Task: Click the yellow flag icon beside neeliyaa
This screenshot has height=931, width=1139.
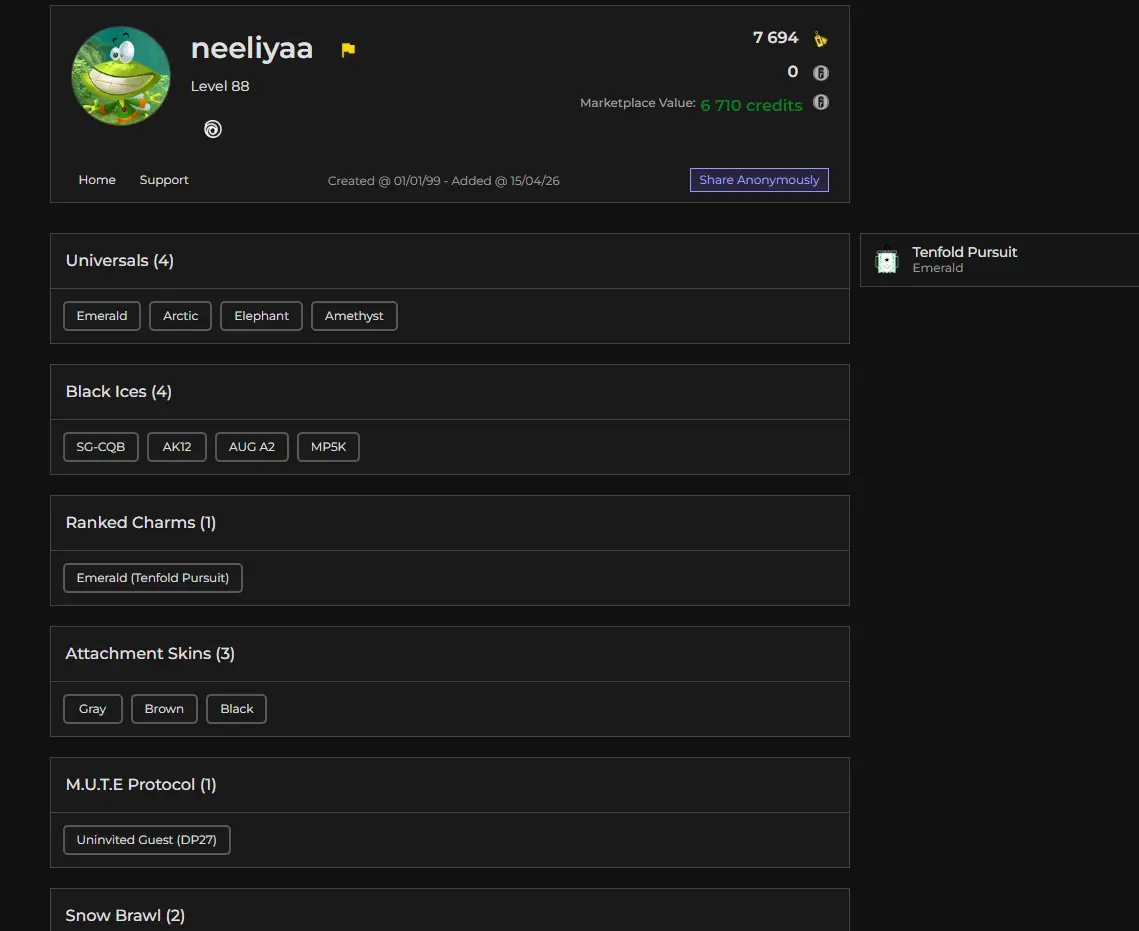Action: pyautogui.click(x=348, y=50)
